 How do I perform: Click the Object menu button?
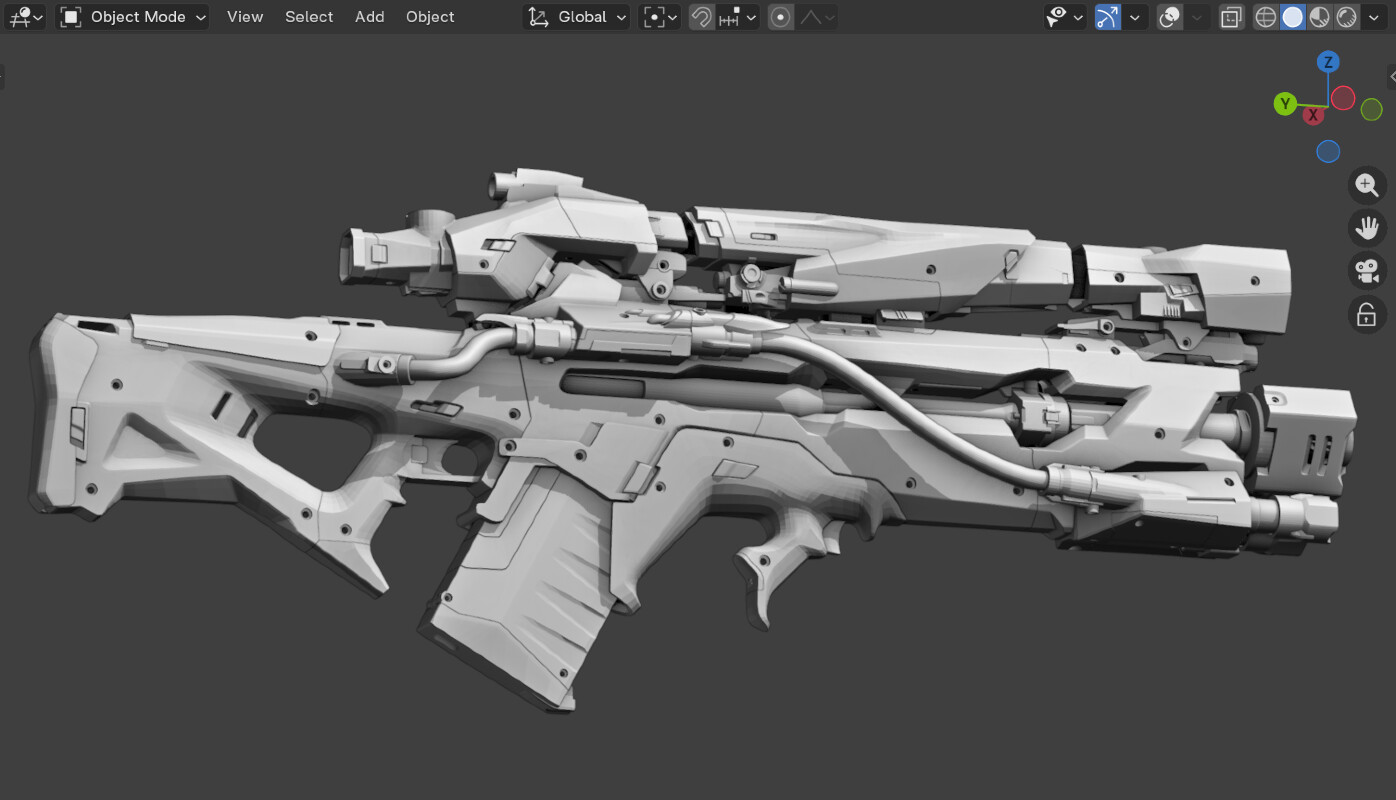click(x=430, y=17)
